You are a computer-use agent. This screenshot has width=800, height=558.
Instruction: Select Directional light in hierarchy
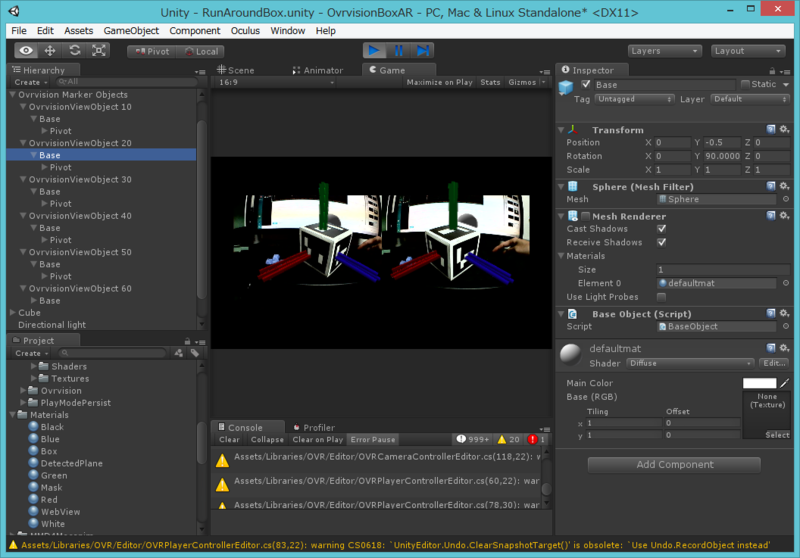click(52, 325)
